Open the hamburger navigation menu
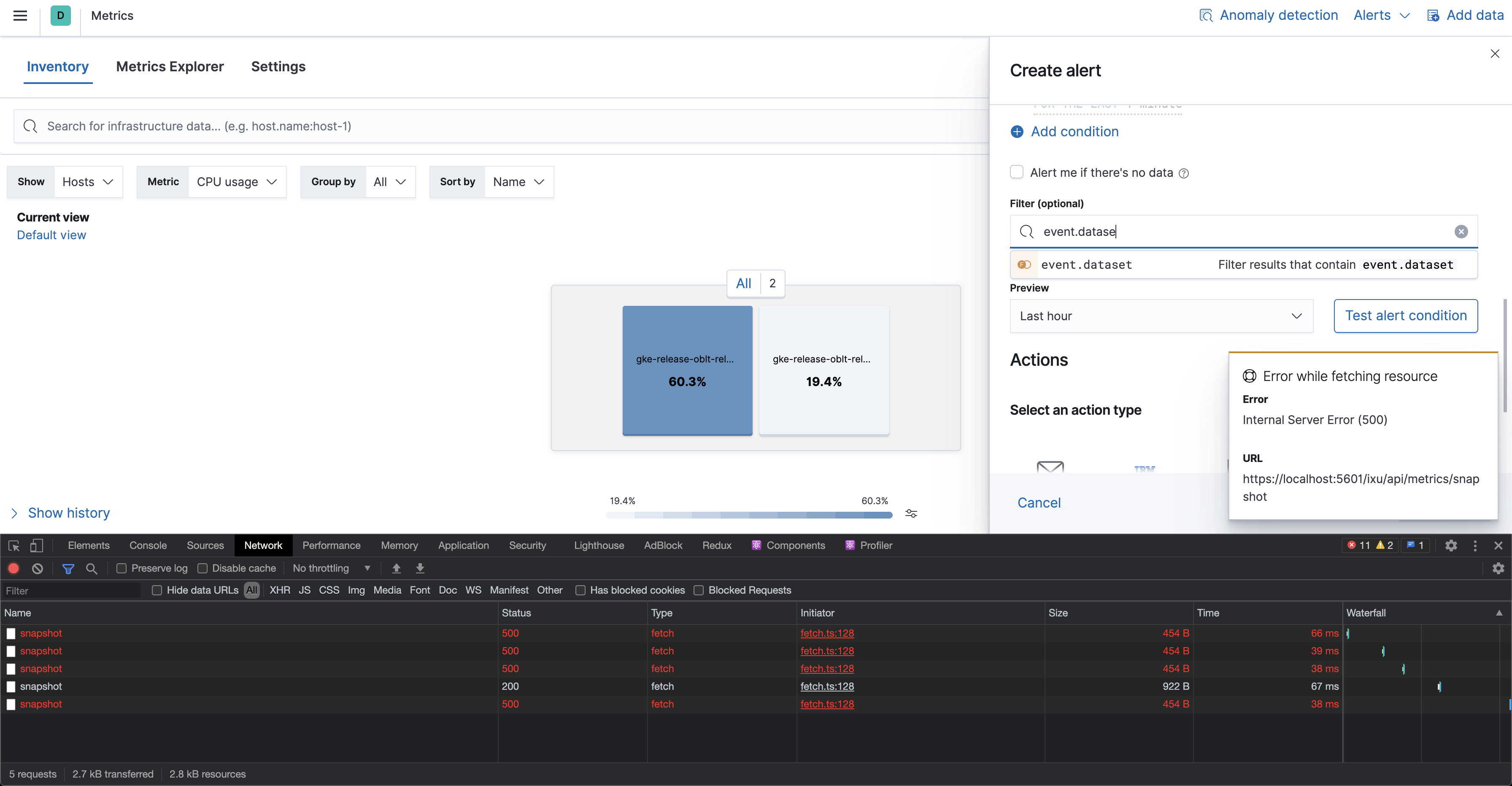The height and width of the screenshot is (786, 1512). click(20, 16)
